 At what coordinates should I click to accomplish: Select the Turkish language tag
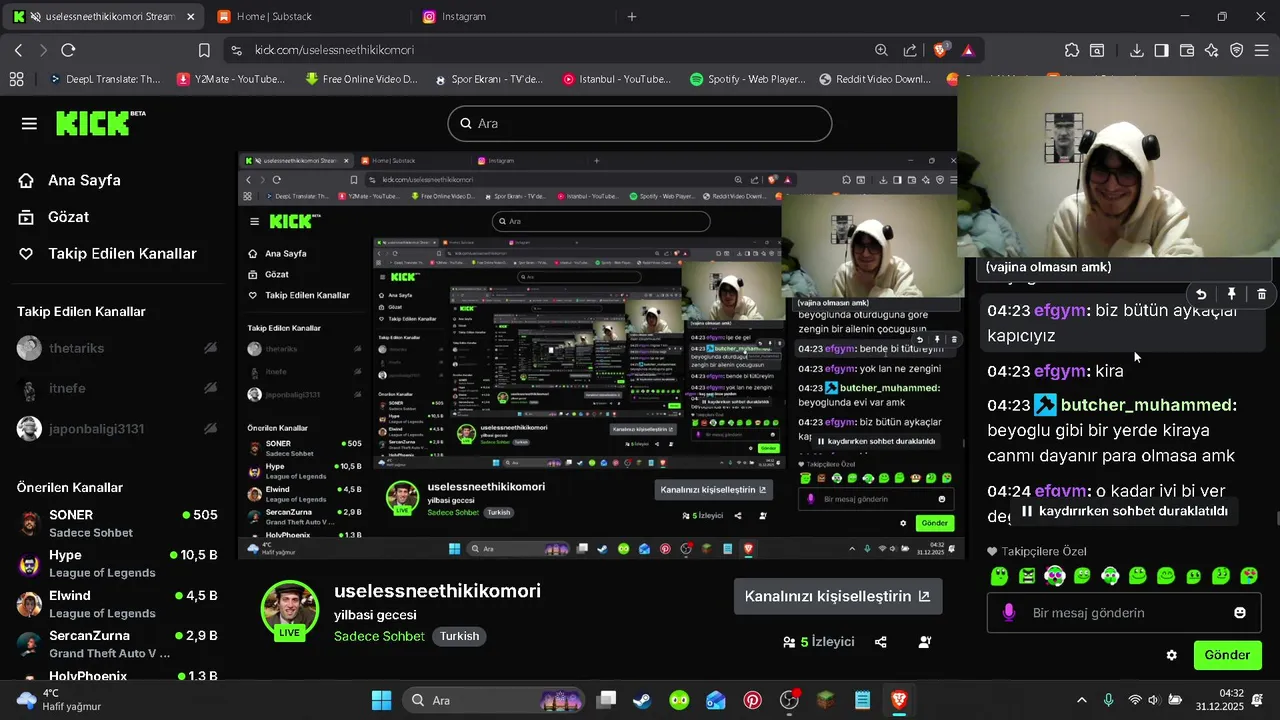460,636
